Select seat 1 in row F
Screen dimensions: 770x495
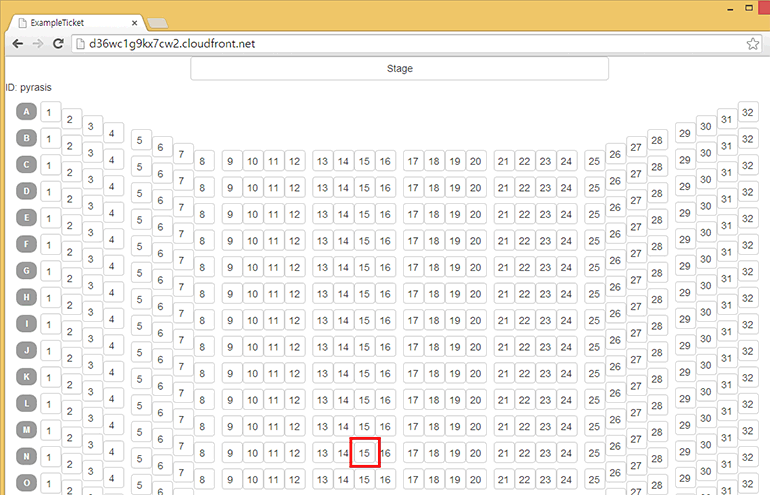pyautogui.click(x=48, y=245)
